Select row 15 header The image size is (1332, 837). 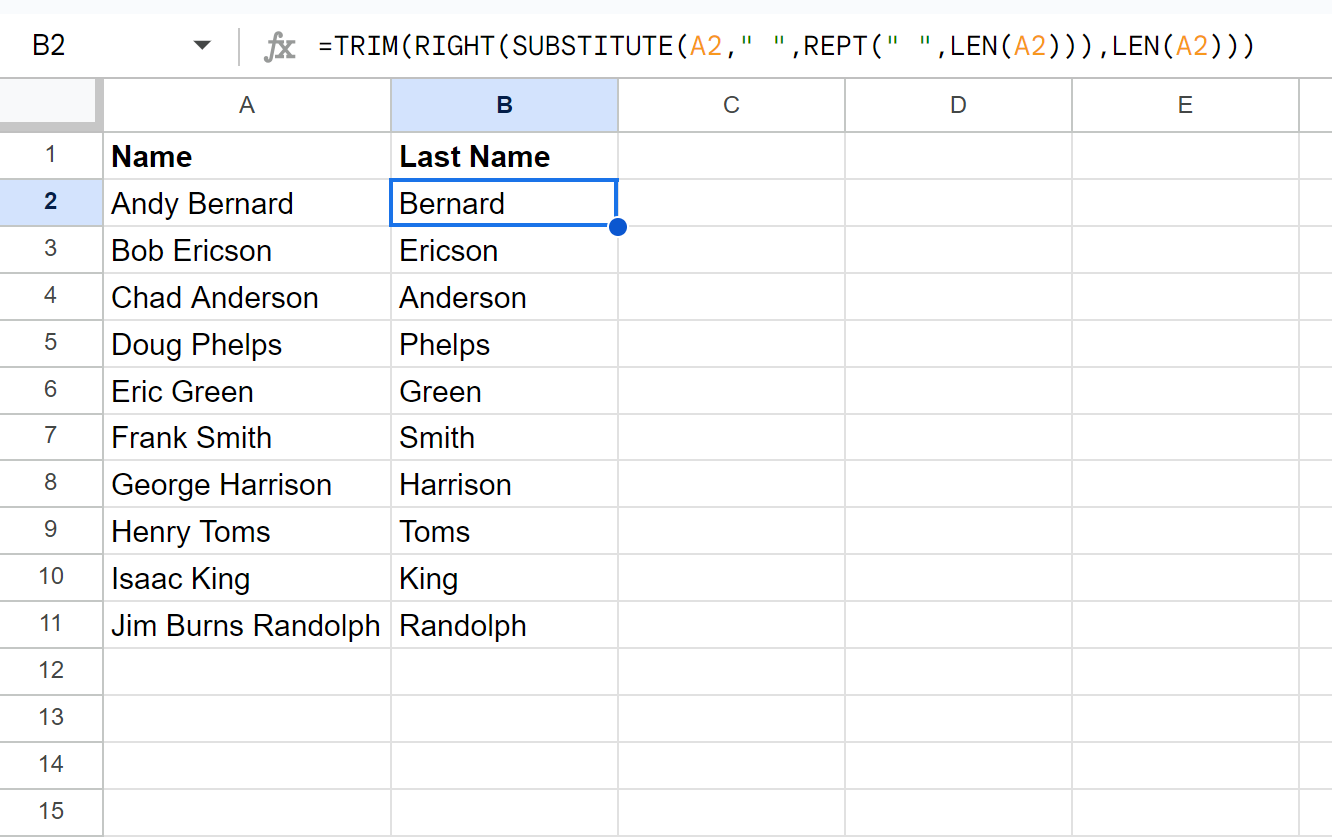[51, 811]
